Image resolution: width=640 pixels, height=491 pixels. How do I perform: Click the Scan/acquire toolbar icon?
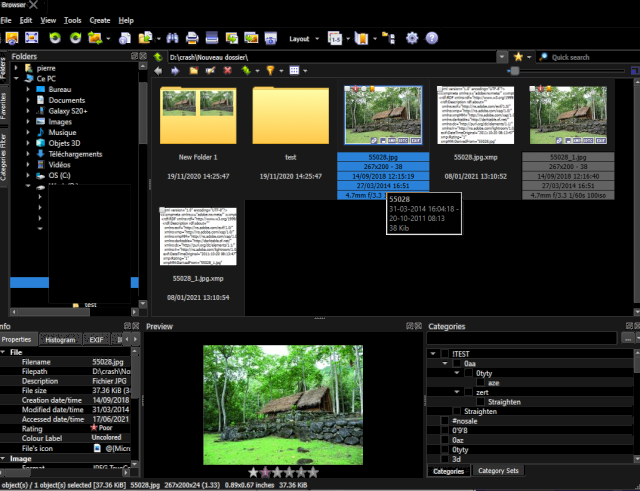(212, 38)
